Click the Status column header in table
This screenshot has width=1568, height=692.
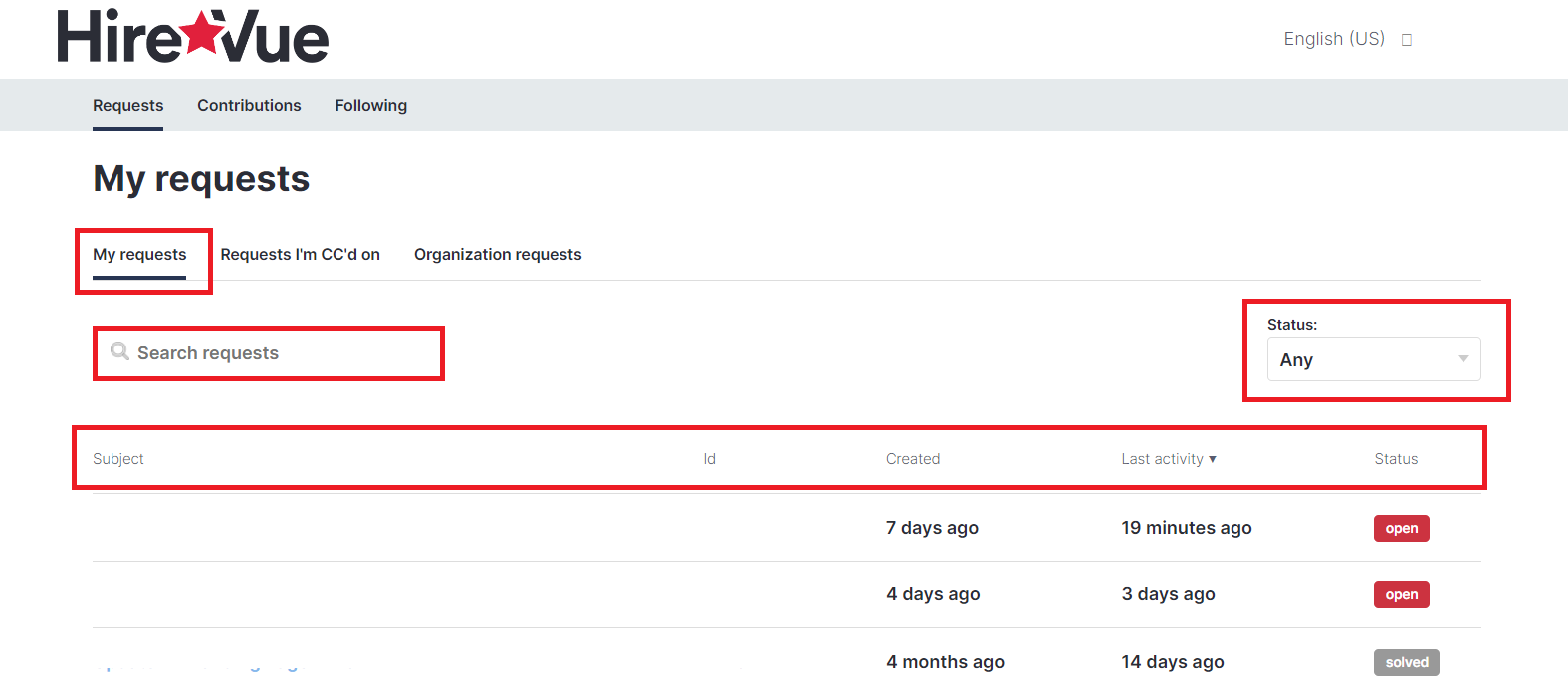[x=1395, y=459]
